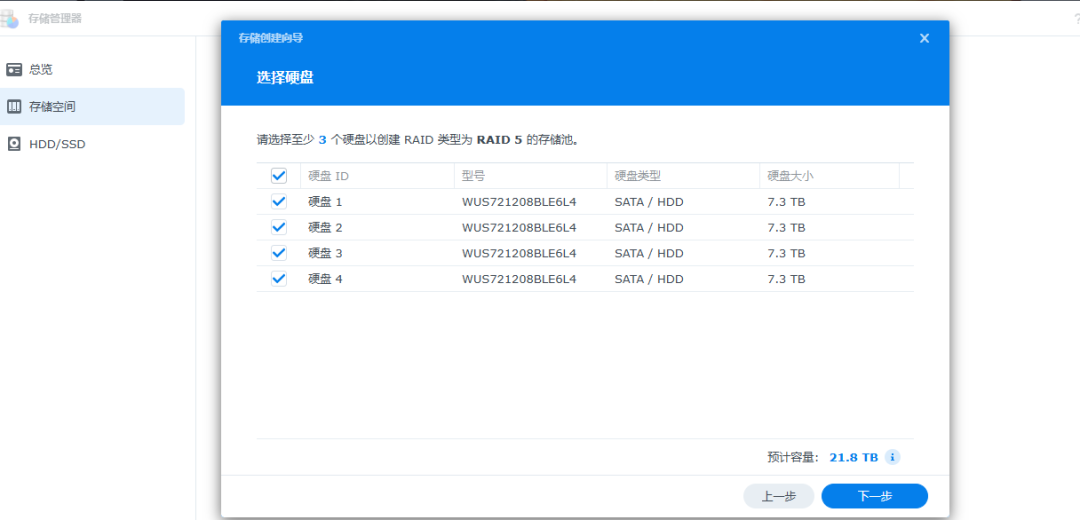The image size is (1080, 520).
Task: Deselect the 硬盘 3 checkbox
Action: pyautogui.click(x=279, y=253)
